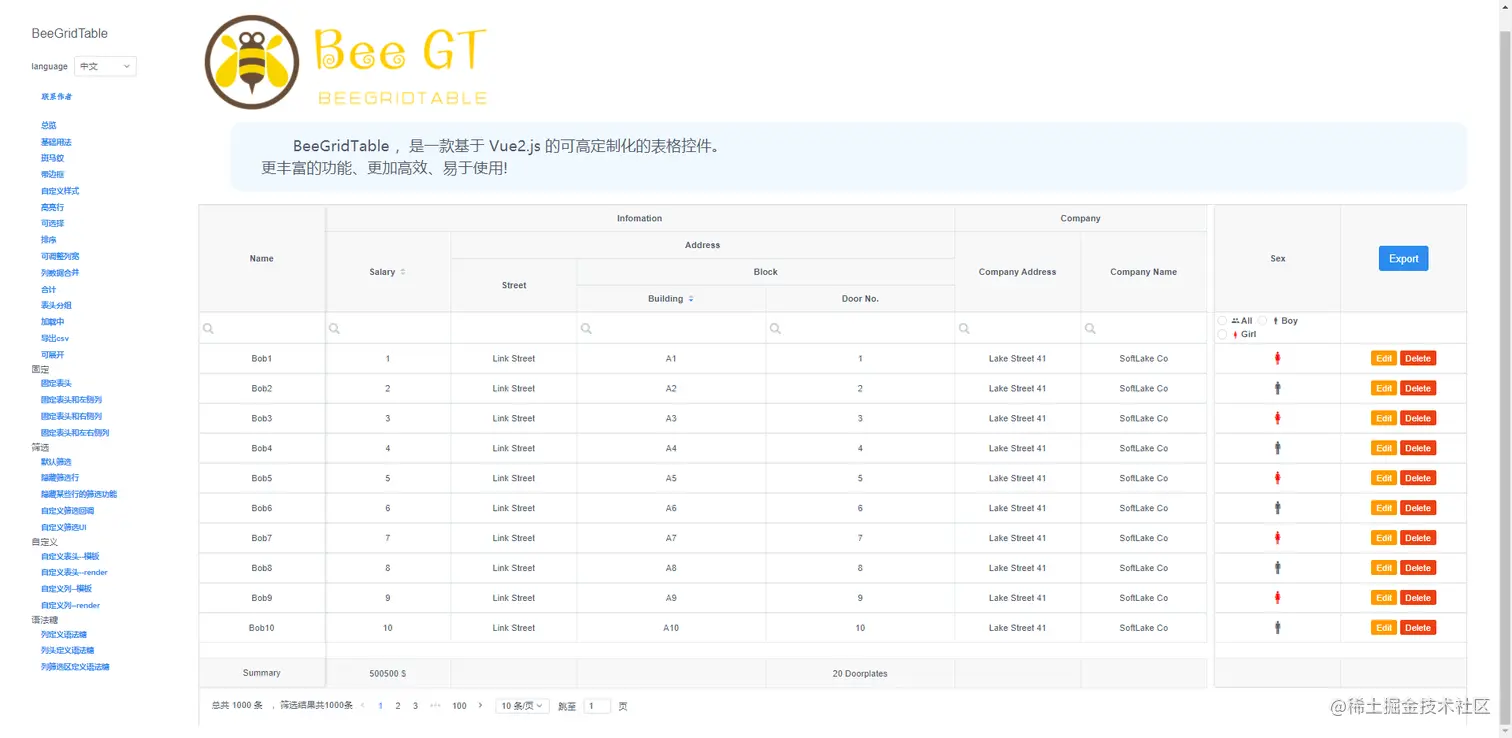The height and width of the screenshot is (738, 1512).
Task: Go to page 100 in pagination
Action: click(459, 706)
